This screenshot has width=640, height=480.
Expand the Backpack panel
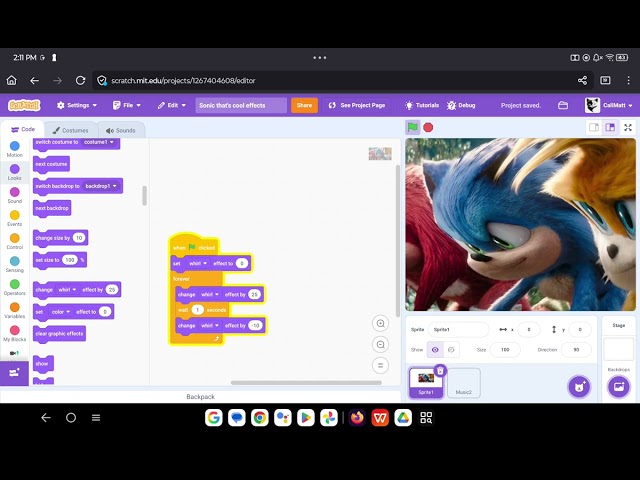tap(200, 397)
